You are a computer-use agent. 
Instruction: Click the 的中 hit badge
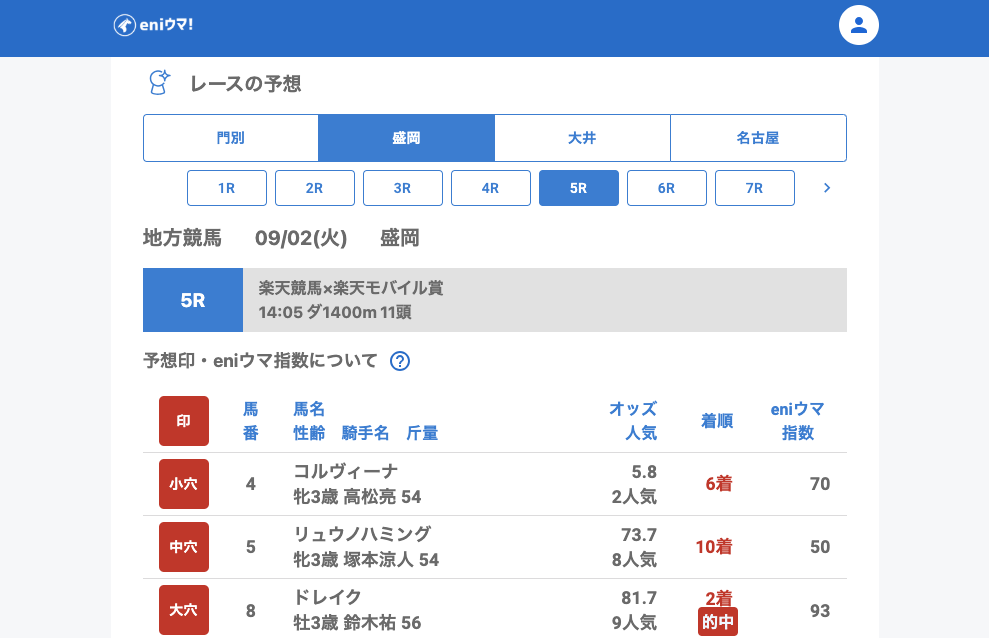(717, 622)
